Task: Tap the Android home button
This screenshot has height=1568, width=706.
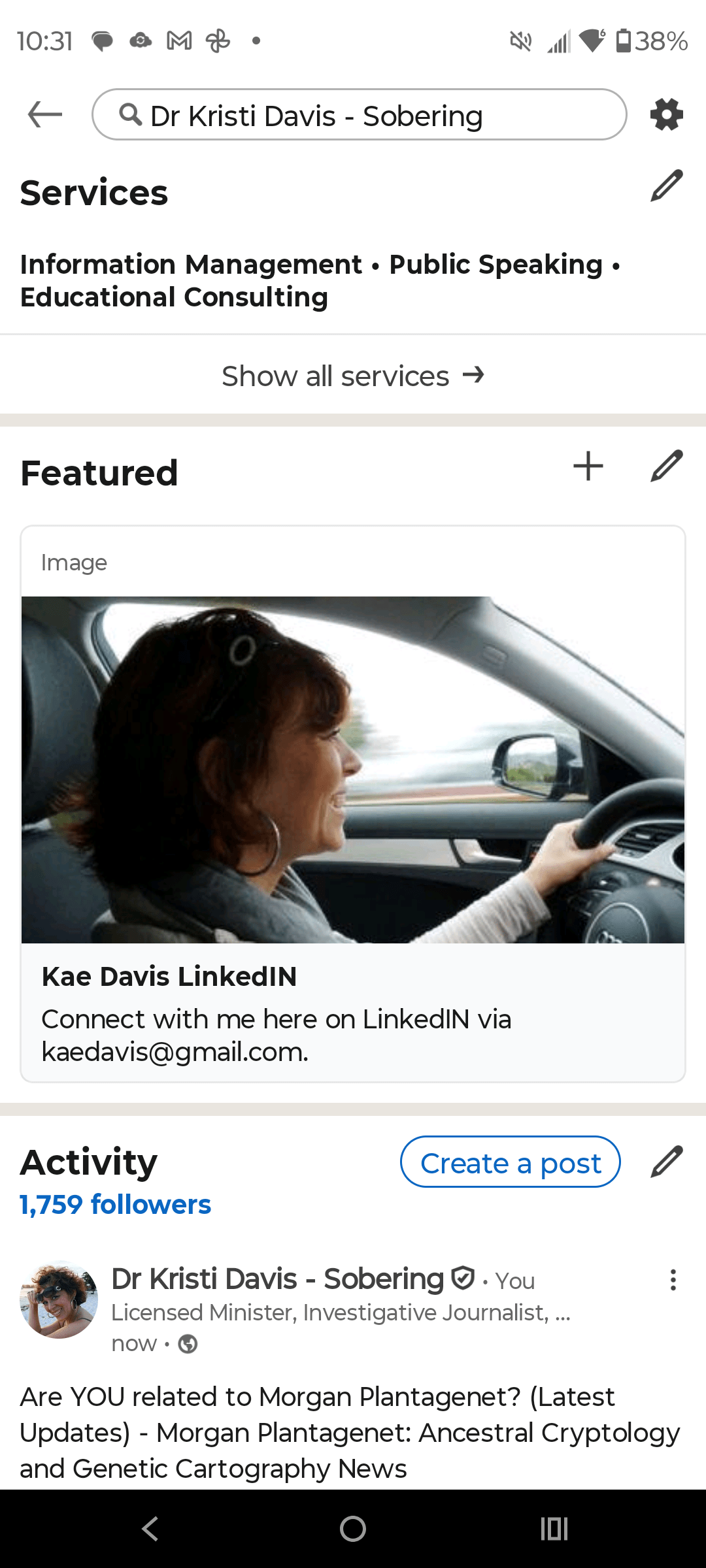Action: (353, 1529)
